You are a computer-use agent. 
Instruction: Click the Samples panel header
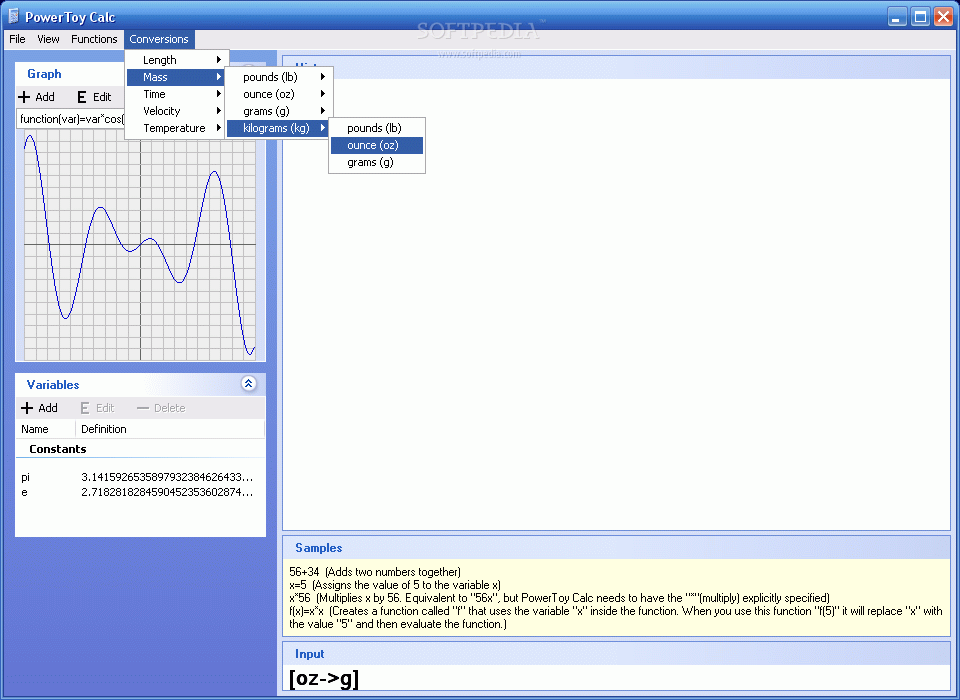(x=616, y=548)
